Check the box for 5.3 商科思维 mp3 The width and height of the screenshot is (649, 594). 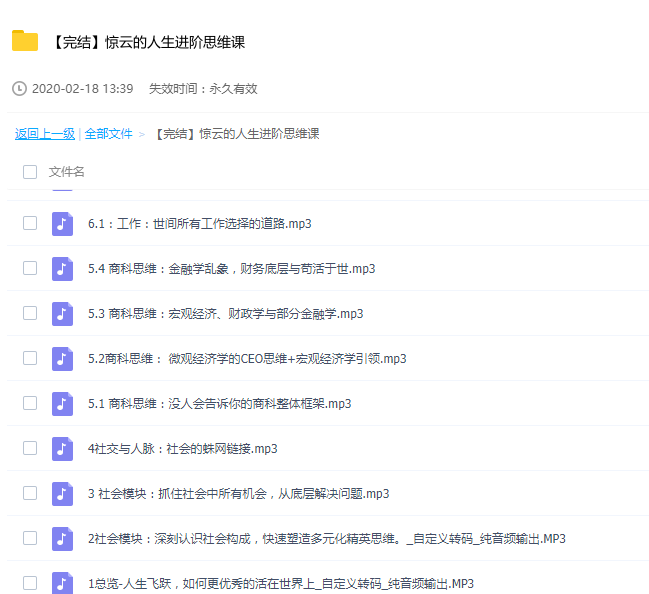click(x=30, y=313)
